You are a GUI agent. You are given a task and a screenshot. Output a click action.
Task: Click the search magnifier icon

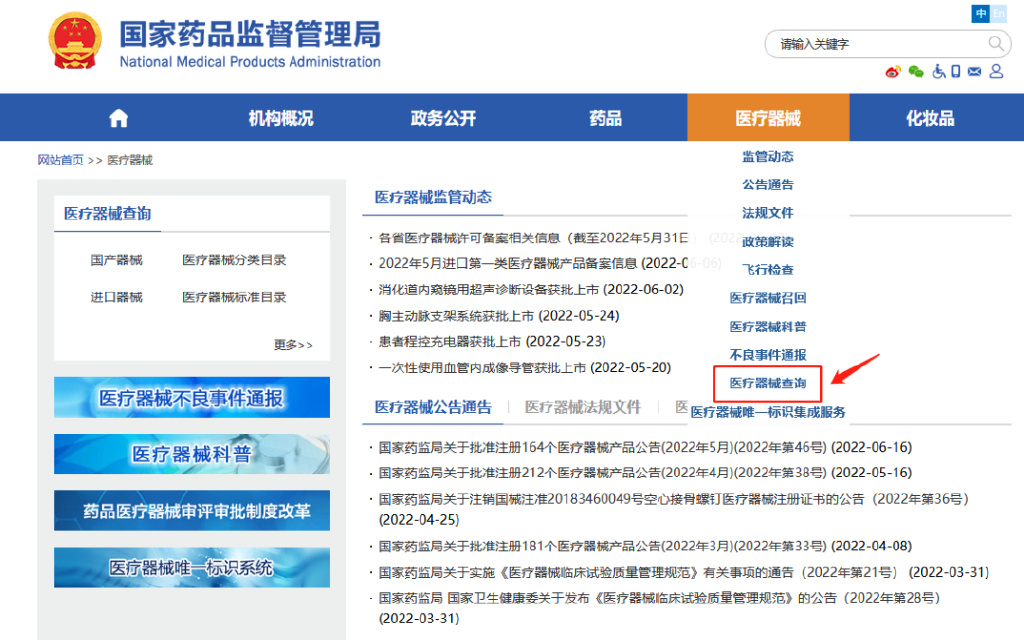point(995,43)
